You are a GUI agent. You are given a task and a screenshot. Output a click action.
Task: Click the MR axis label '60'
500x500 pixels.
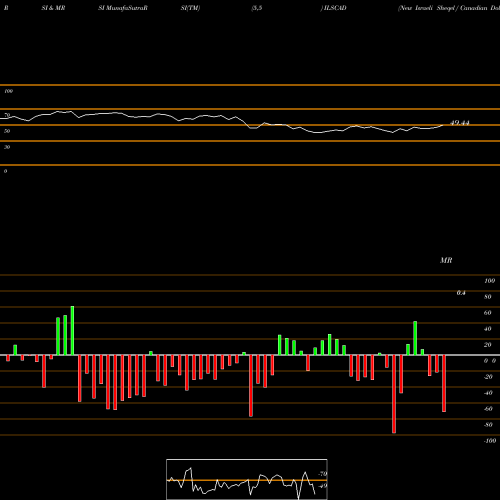point(488,313)
